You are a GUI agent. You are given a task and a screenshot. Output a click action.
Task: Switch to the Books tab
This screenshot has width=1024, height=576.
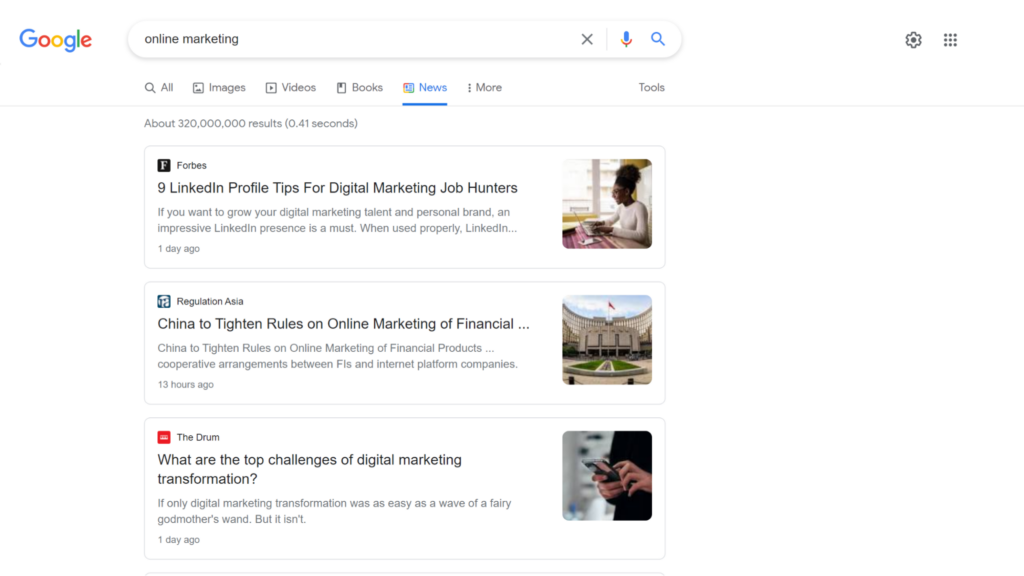tap(359, 88)
